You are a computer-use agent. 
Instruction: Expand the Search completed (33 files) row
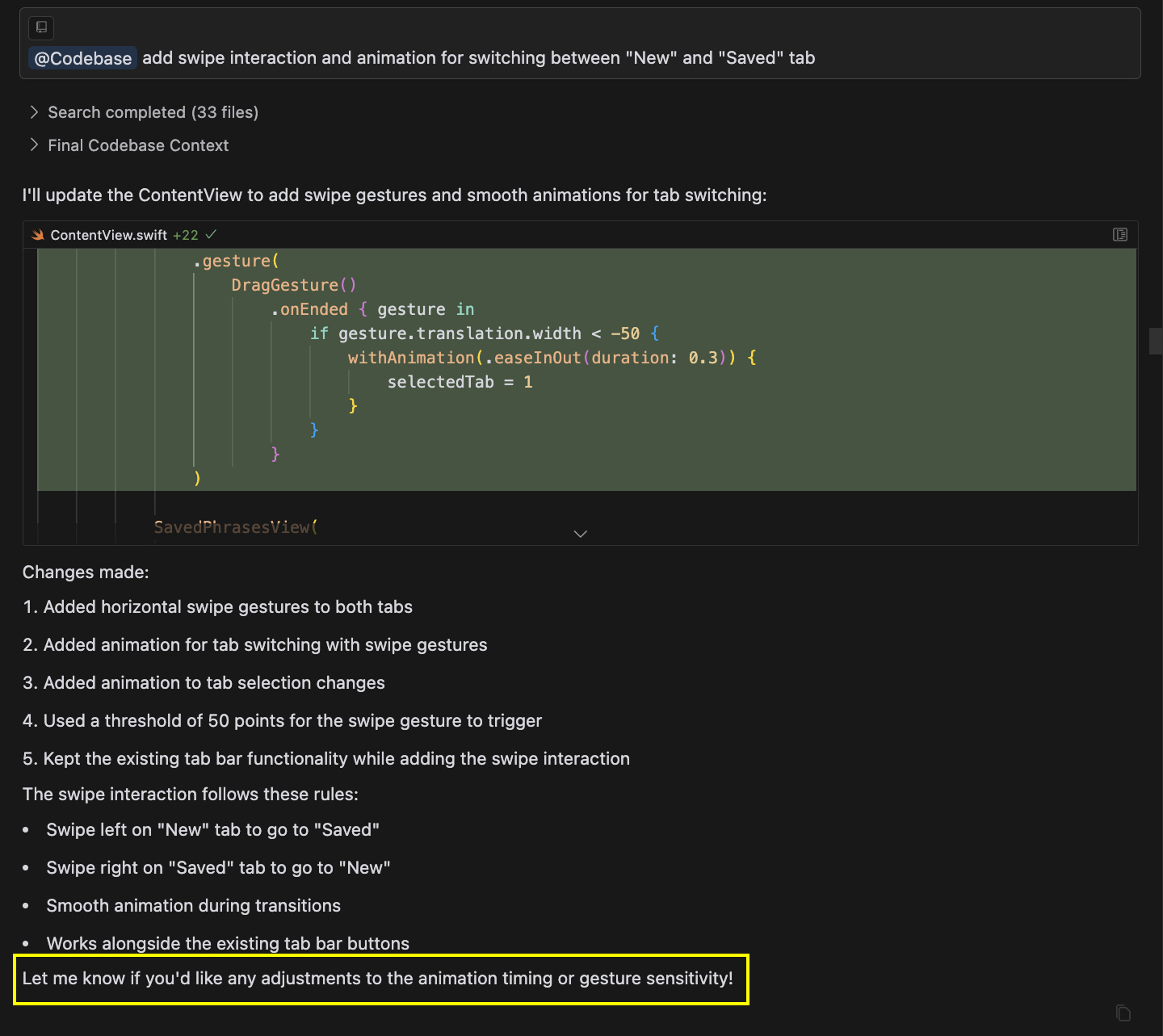point(144,112)
